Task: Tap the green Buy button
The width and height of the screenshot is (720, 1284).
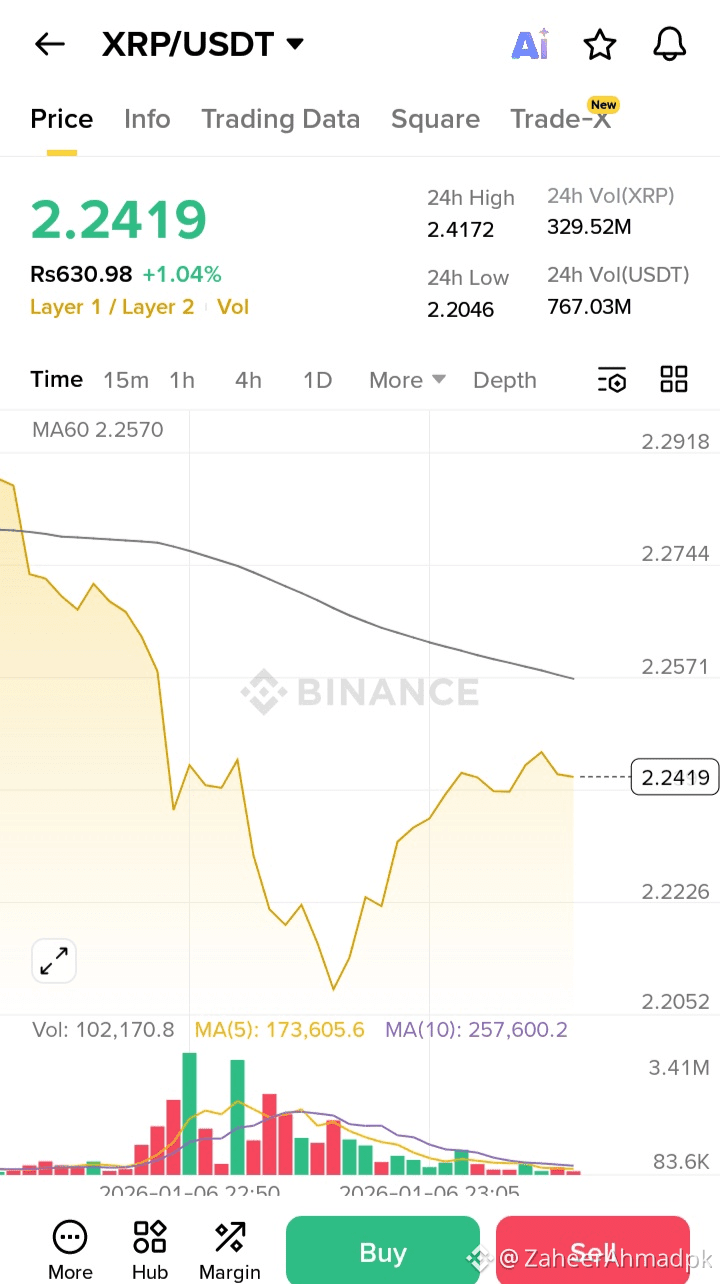Action: (383, 1250)
